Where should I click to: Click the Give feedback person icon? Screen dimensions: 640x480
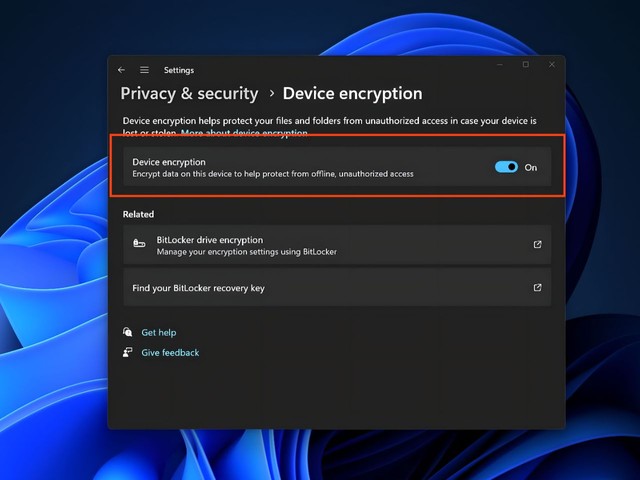pyautogui.click(x=127, y=352)
